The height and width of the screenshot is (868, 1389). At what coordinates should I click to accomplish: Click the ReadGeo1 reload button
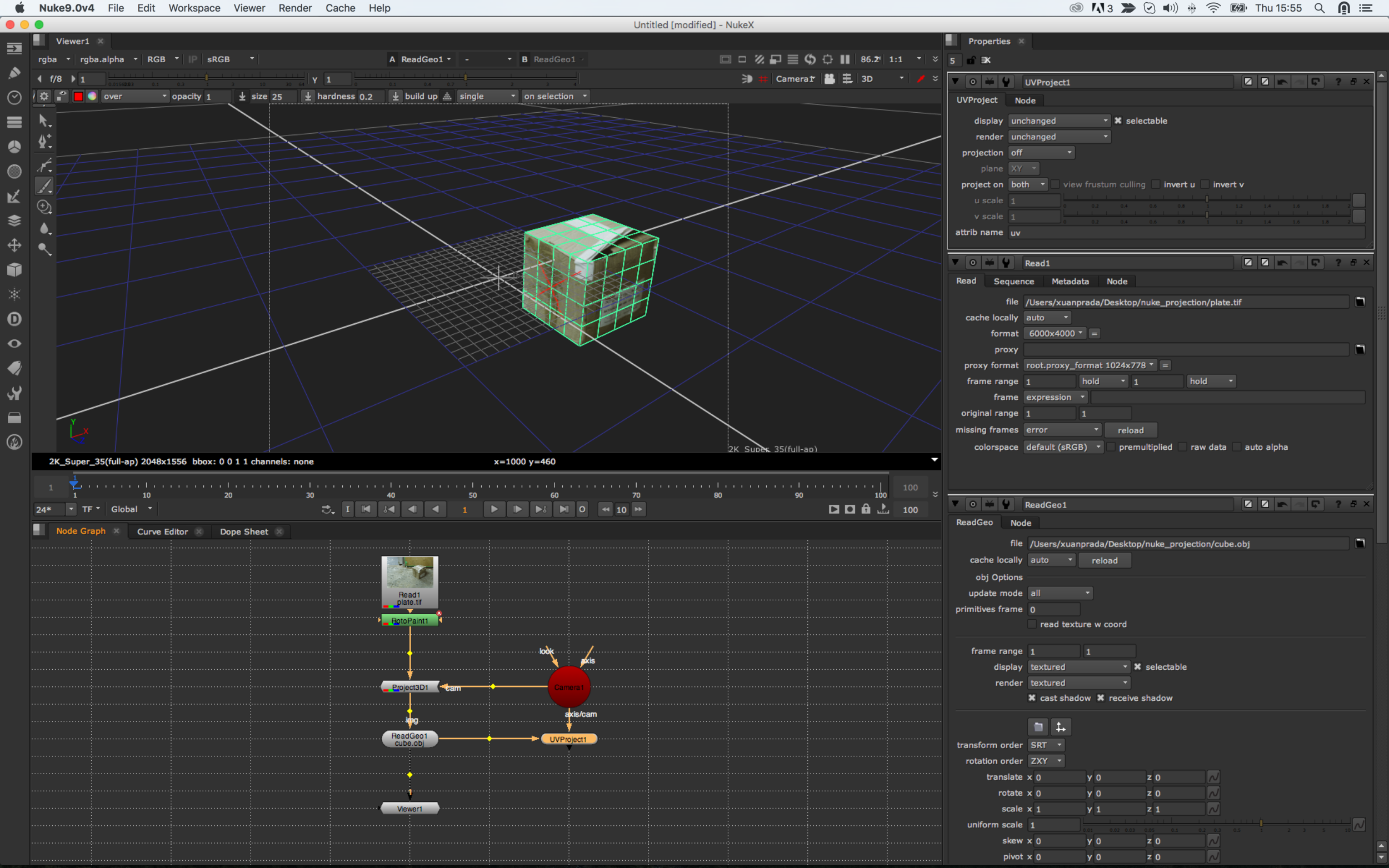[x=1104, y=560]
